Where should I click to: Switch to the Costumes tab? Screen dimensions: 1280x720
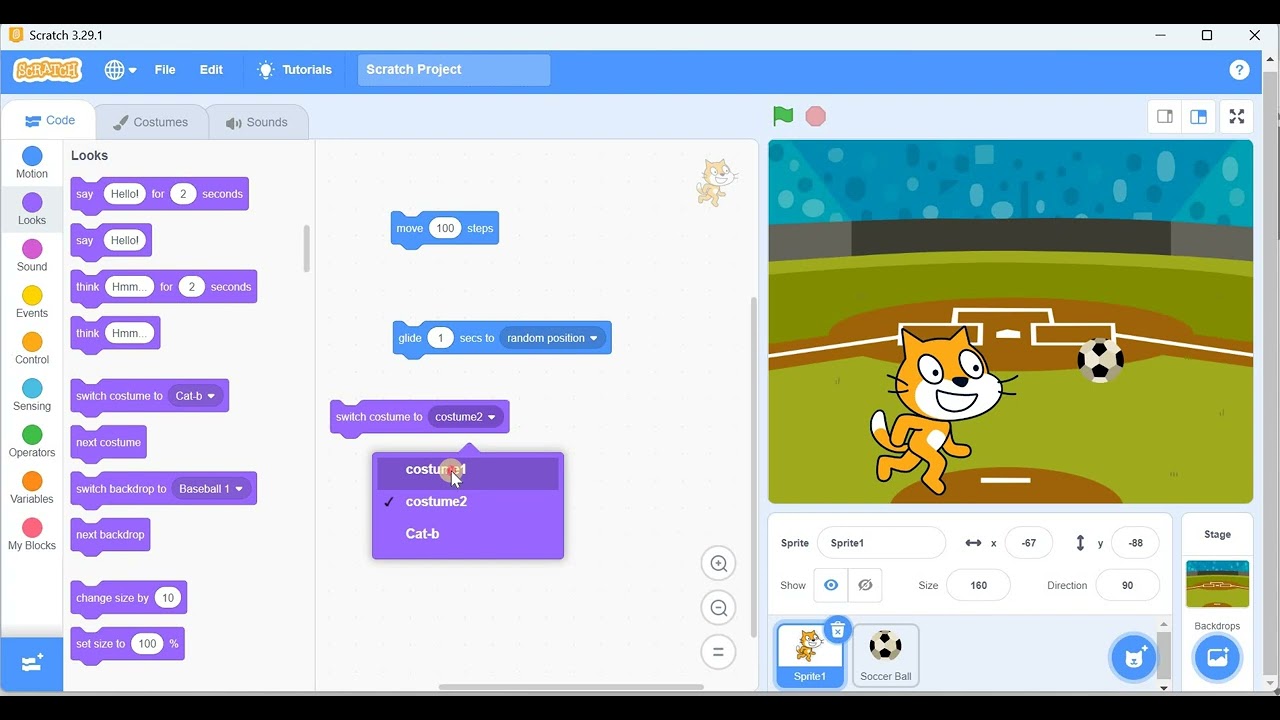(x=151, y=122)
